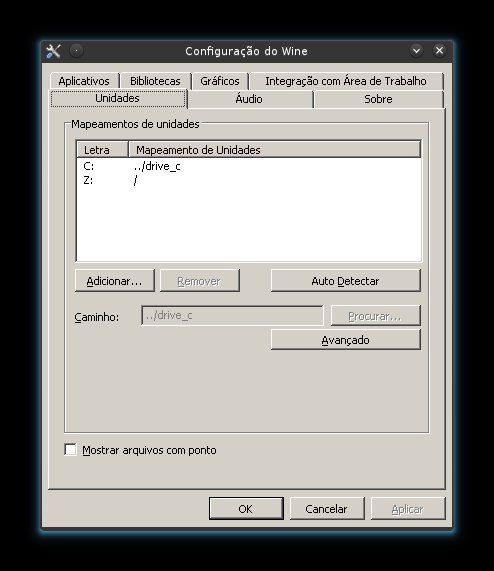
Task: Click the / mapping for drive Z:
Action: (135, 180)
